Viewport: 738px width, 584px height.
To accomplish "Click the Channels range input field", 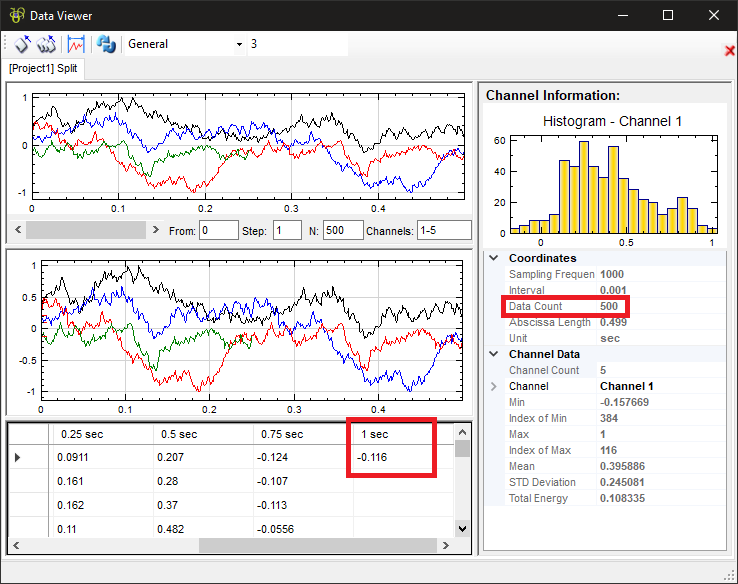I will click(x=444, y=230).
